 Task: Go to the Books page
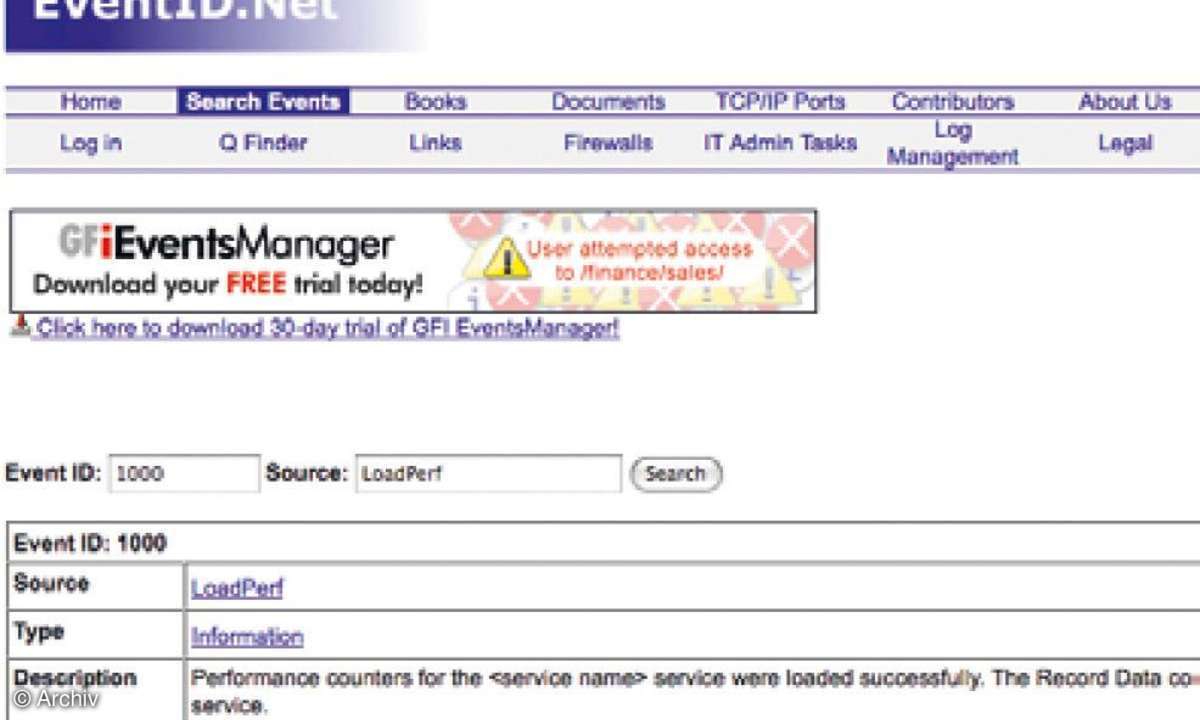[435, 102]
